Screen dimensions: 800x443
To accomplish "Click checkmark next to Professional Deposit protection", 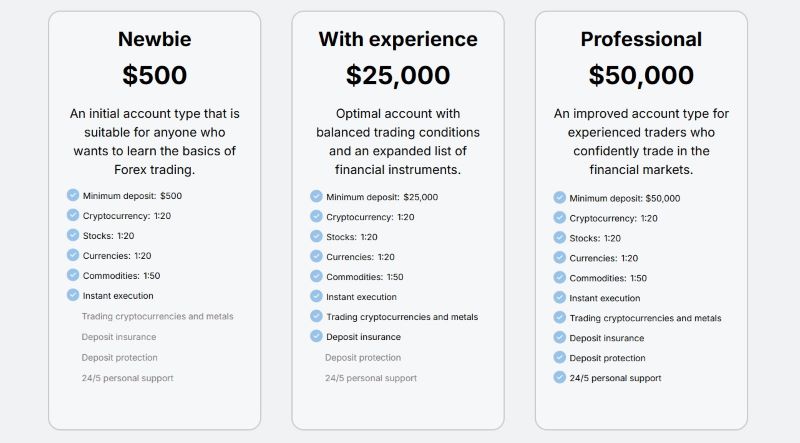I will click(560, 357).
